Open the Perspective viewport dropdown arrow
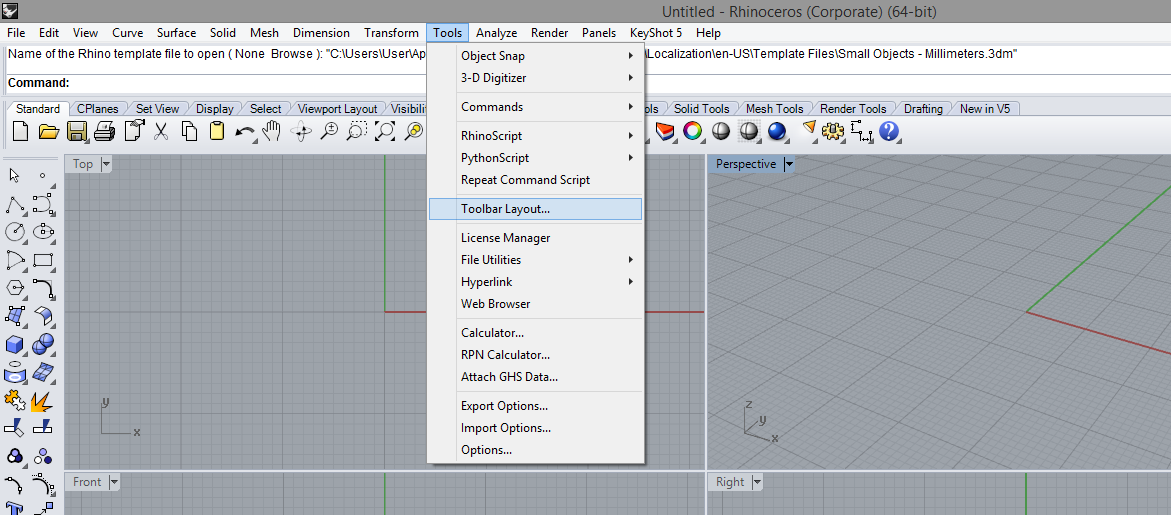This screenshot has height=515, width=1171. click(789, 164)
